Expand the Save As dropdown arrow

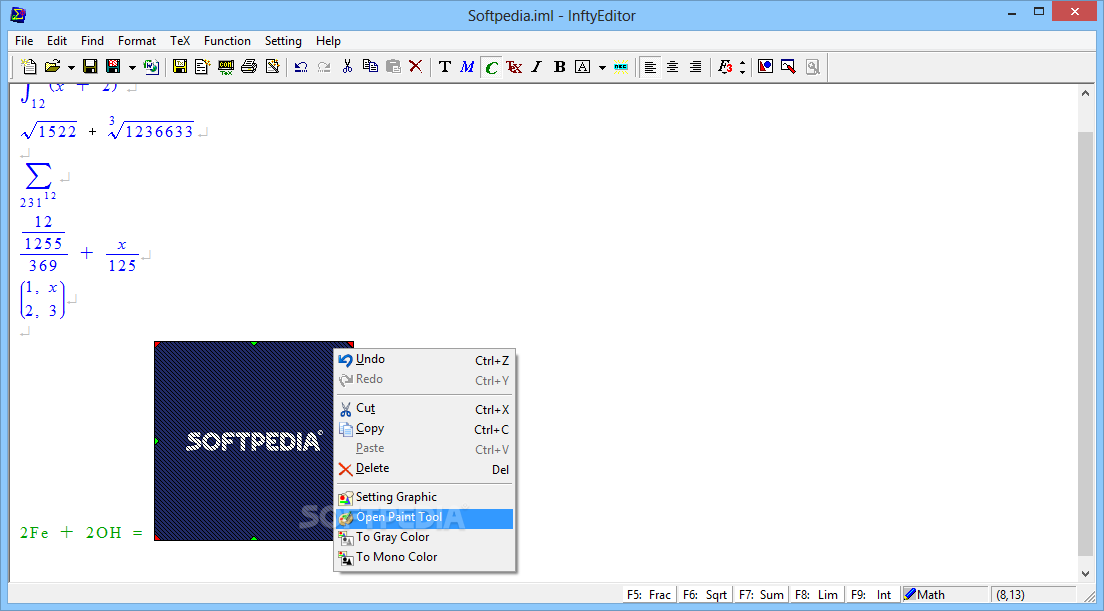coord(132,68)
